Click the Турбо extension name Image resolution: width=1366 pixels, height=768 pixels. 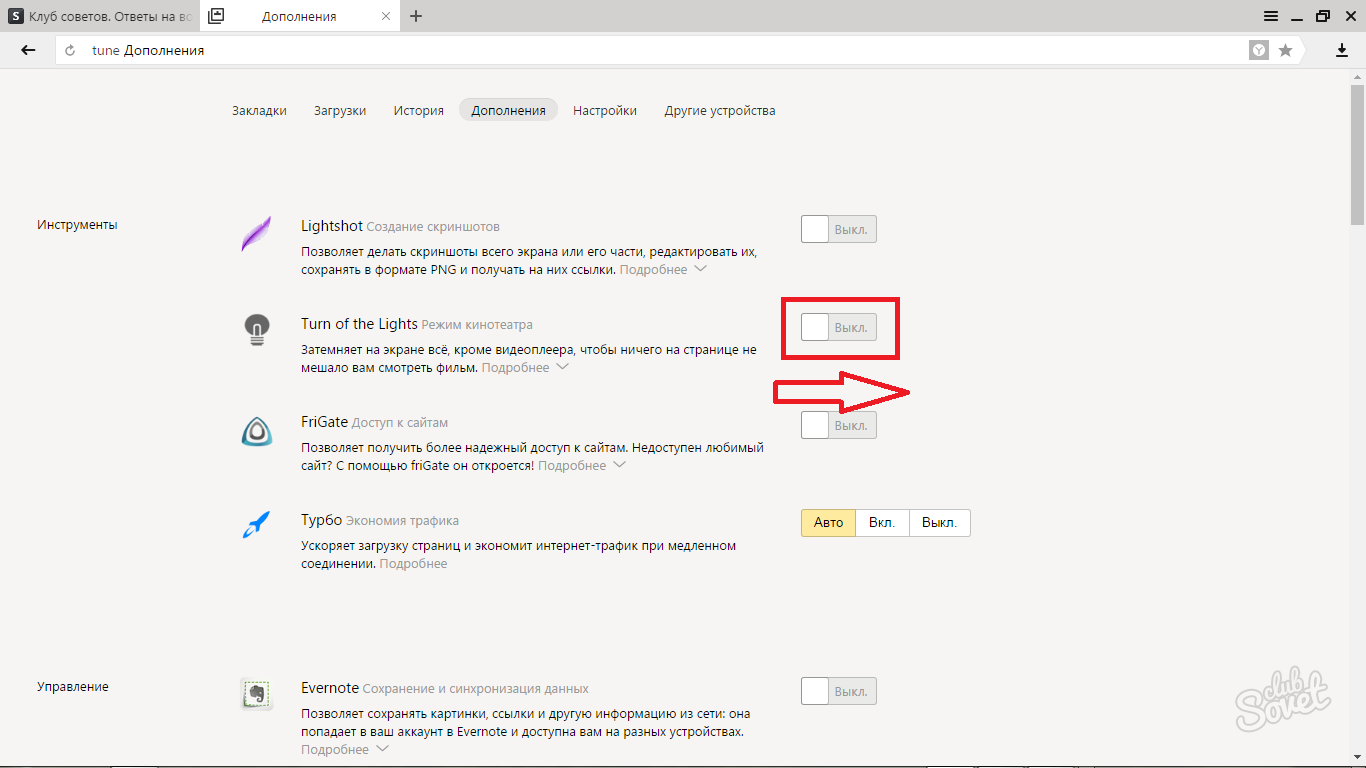click(322, 520)
